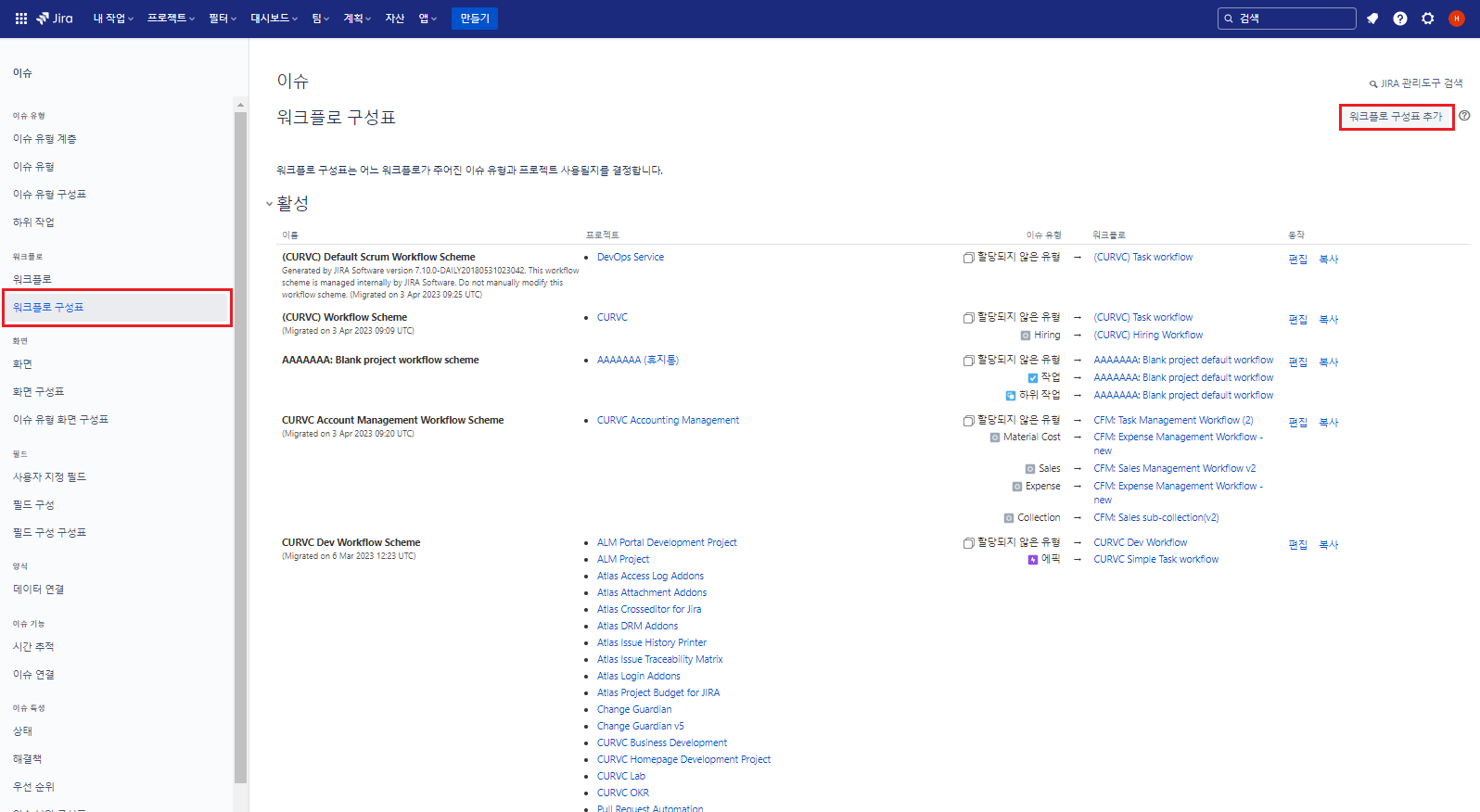Open the settings gear icon

coord(1428,19)
